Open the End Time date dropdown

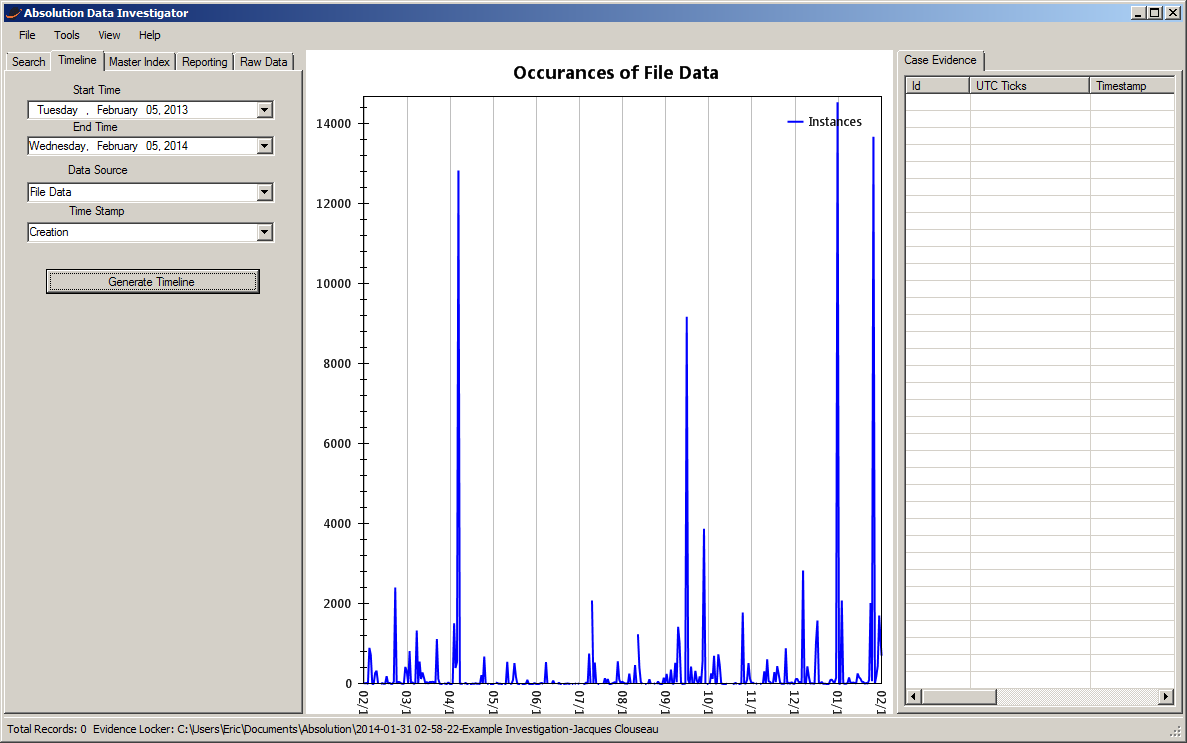(266, 145)
